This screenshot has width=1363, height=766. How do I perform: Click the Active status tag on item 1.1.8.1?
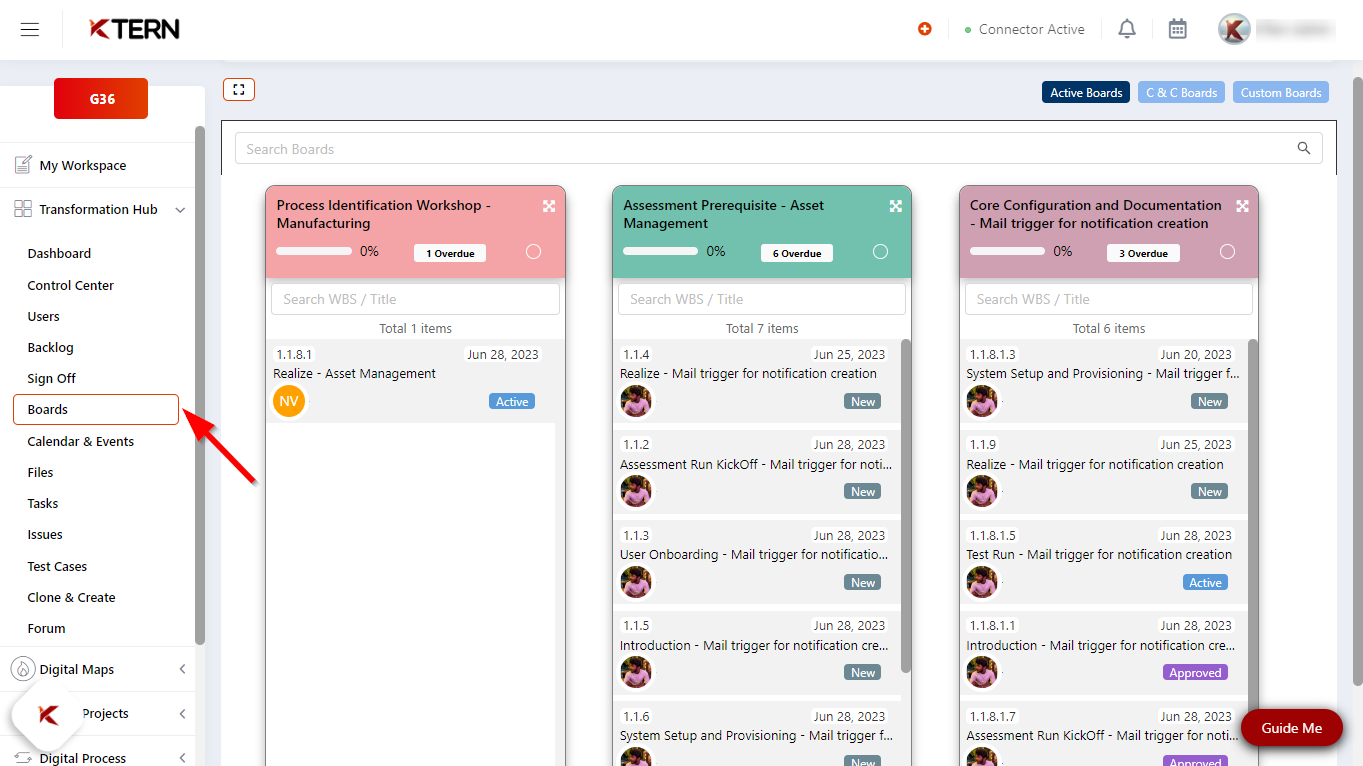click(x=512, y=401)
